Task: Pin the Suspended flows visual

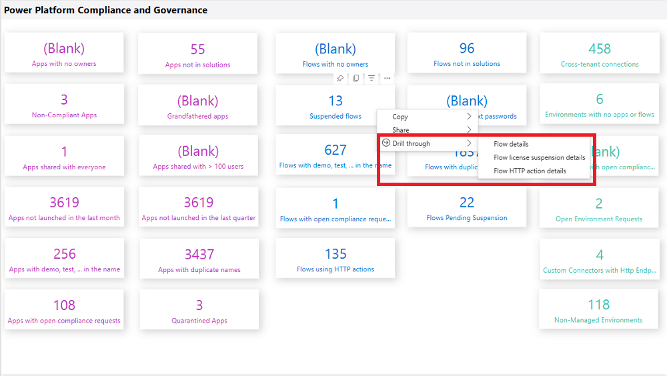Action: pos(340,78)
